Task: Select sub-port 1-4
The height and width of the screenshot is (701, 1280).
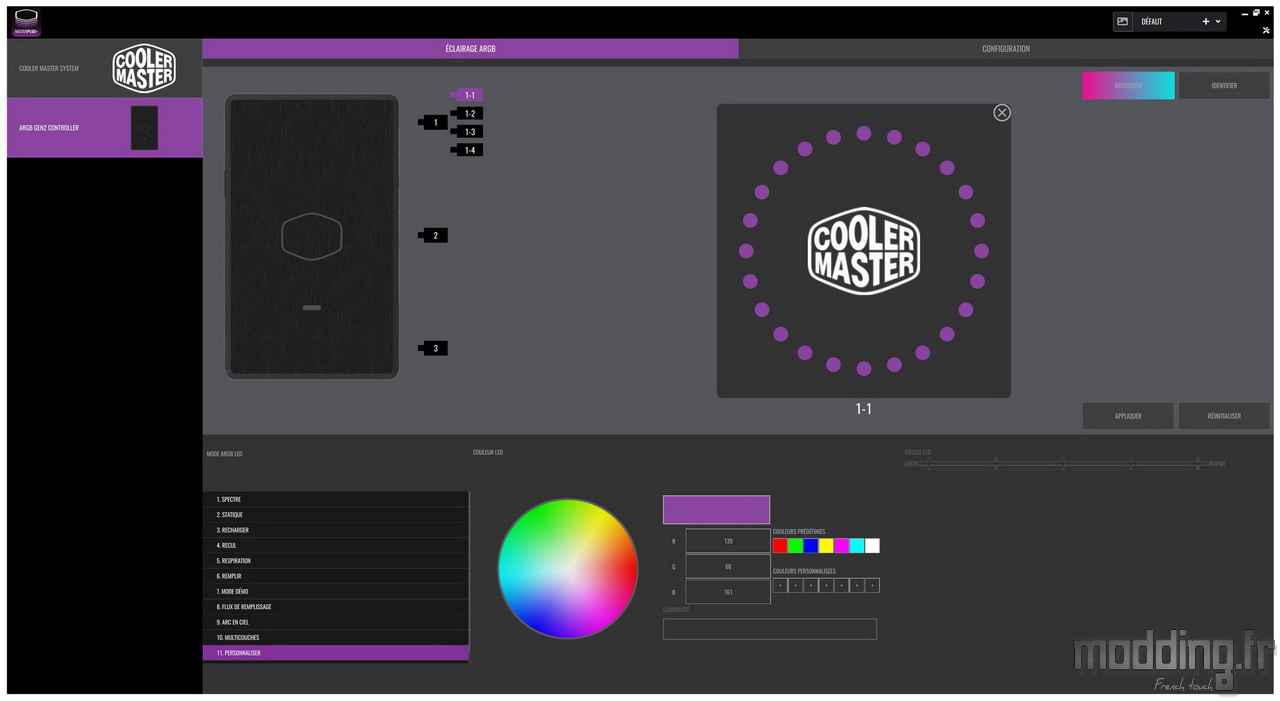Action: point(468,150)
